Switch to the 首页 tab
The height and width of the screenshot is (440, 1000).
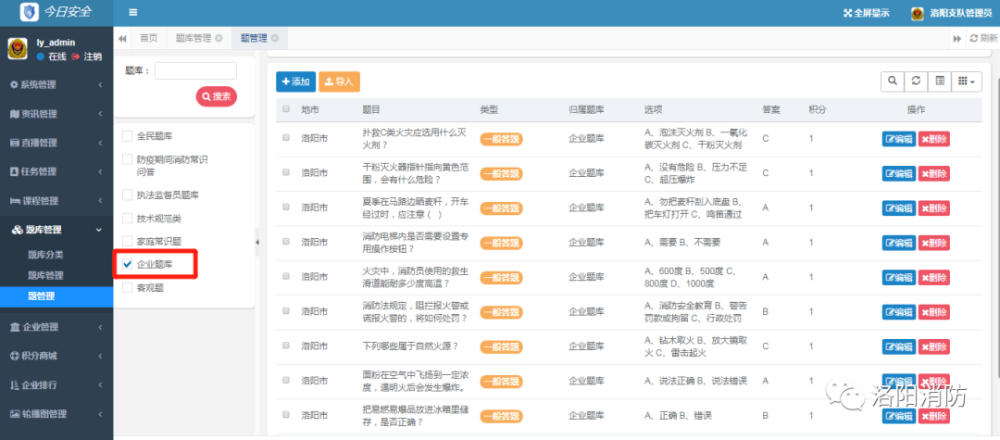pos(148,38)
